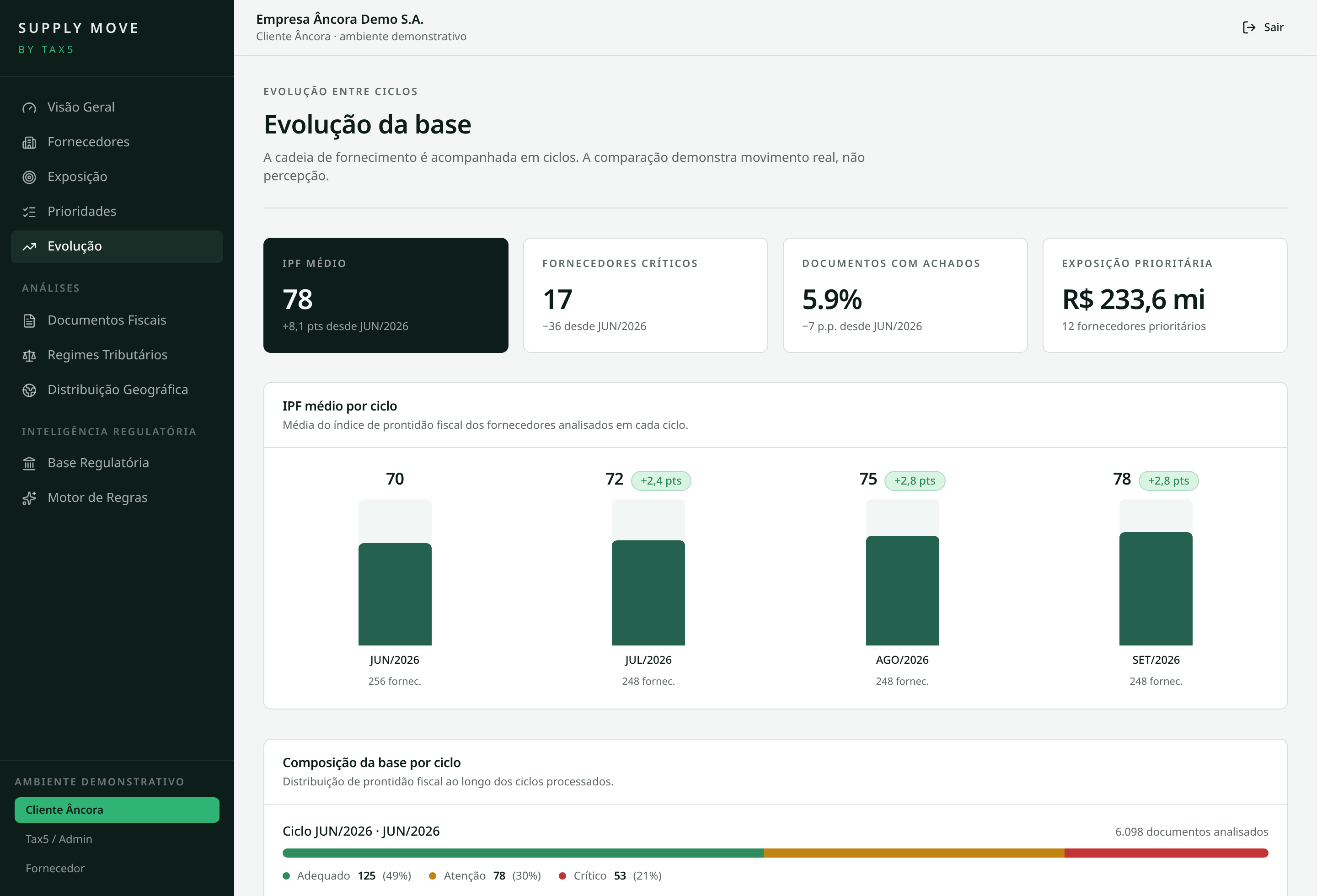Click the Exposição target icon
Viewport: 1317px width, 896px height.
coord(29,177)
